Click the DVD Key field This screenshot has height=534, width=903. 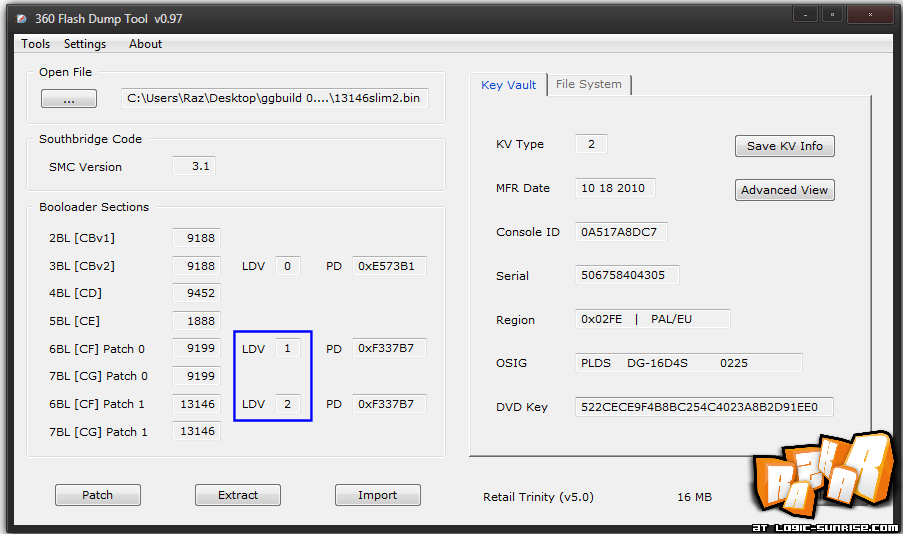point(704,407)
